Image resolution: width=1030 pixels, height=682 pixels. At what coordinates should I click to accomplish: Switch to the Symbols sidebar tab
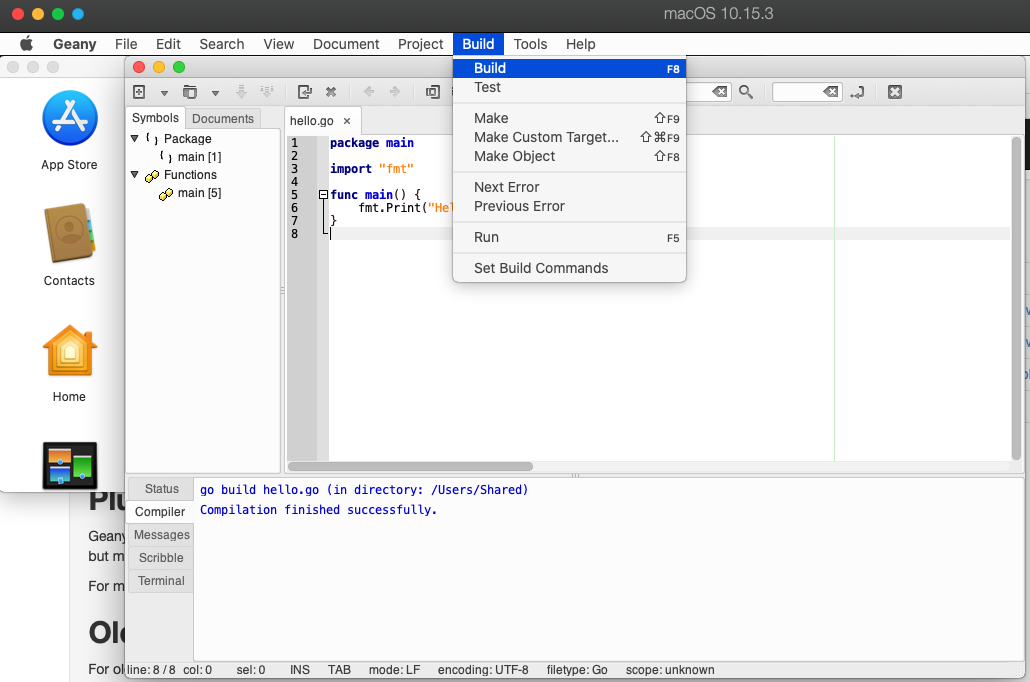(155, 118)
